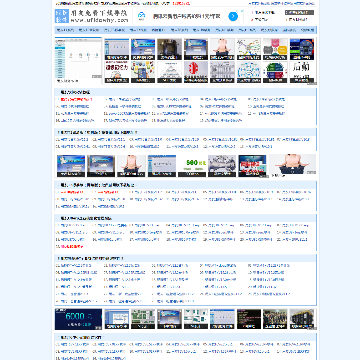The image size is (360, 360).
Task: Click the dark gray button in header right
Action: (299, 12)
